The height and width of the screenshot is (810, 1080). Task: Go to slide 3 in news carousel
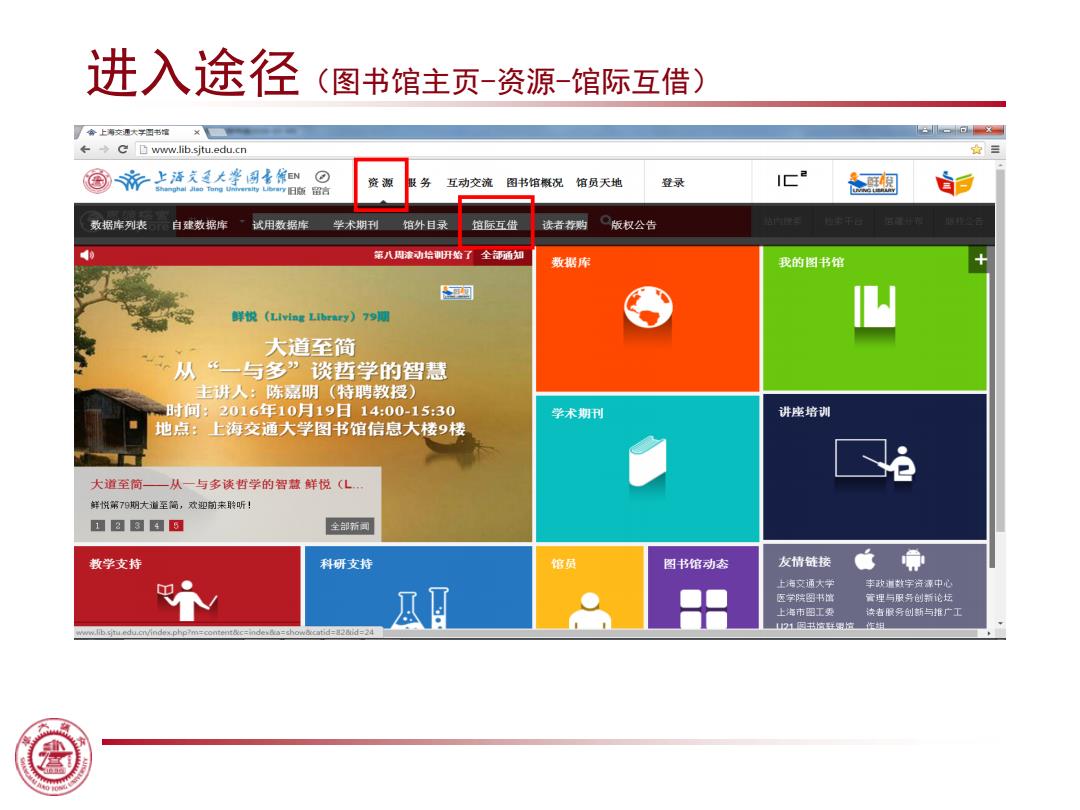(137, 526)
